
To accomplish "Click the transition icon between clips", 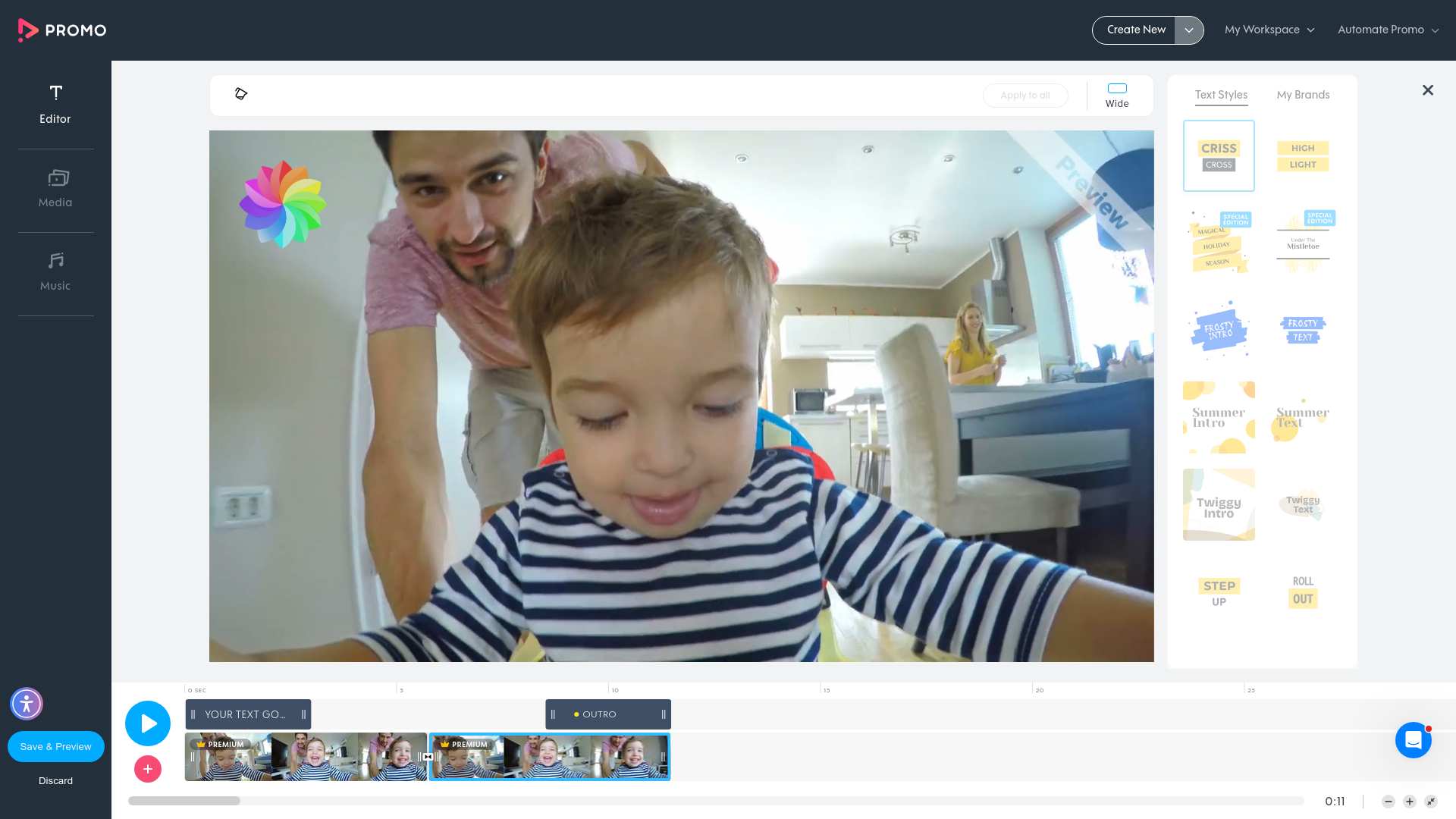I will [x=428, y=757].
